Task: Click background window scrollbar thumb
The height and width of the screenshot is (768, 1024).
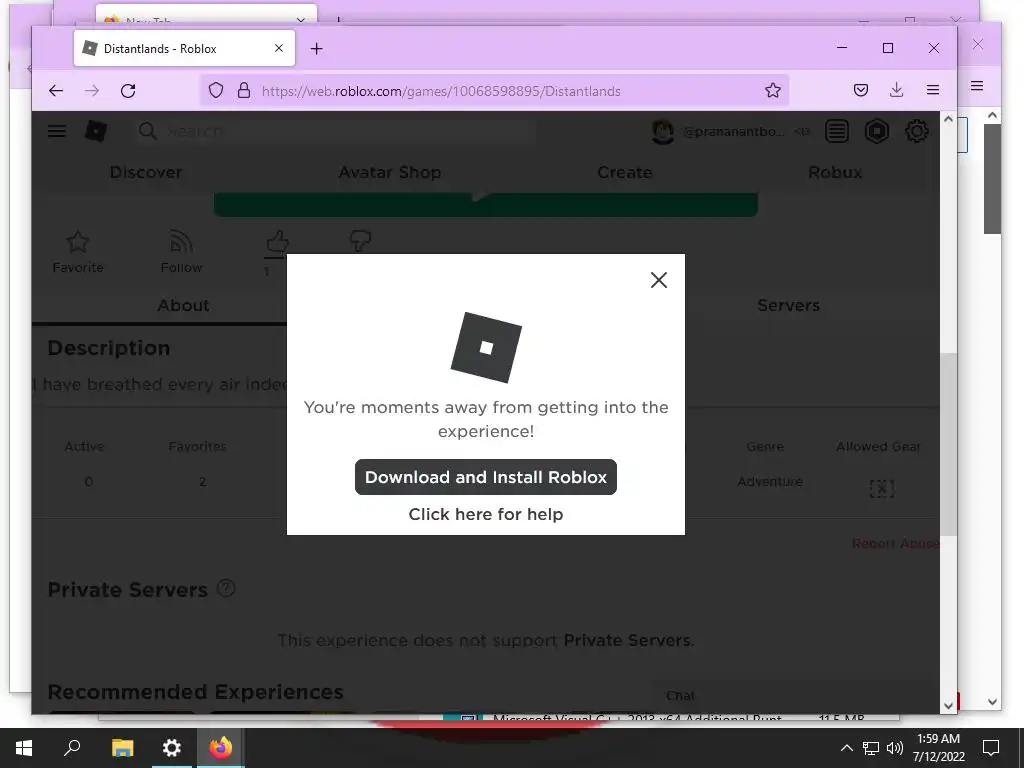Action: pos(993,178)
